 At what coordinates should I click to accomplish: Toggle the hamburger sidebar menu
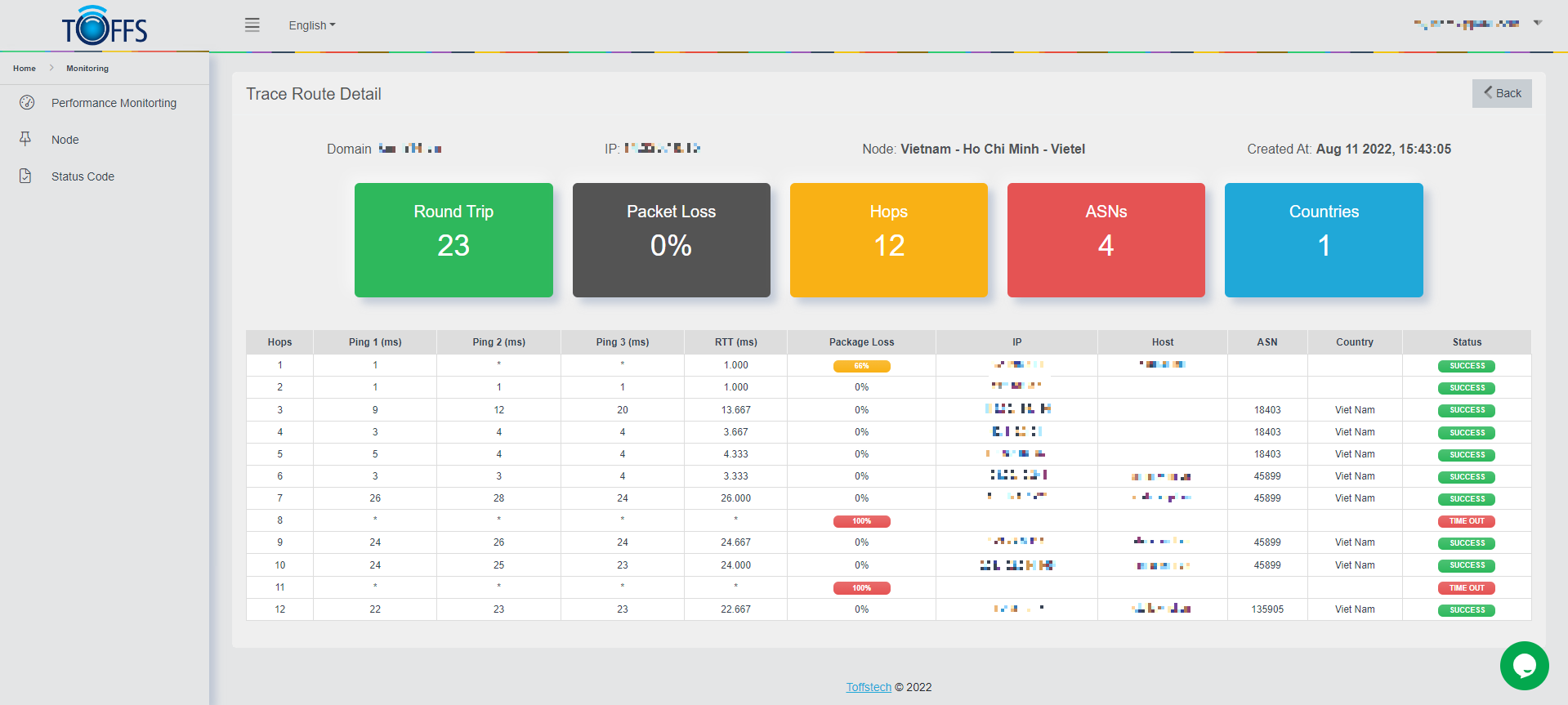coord(252,25)
